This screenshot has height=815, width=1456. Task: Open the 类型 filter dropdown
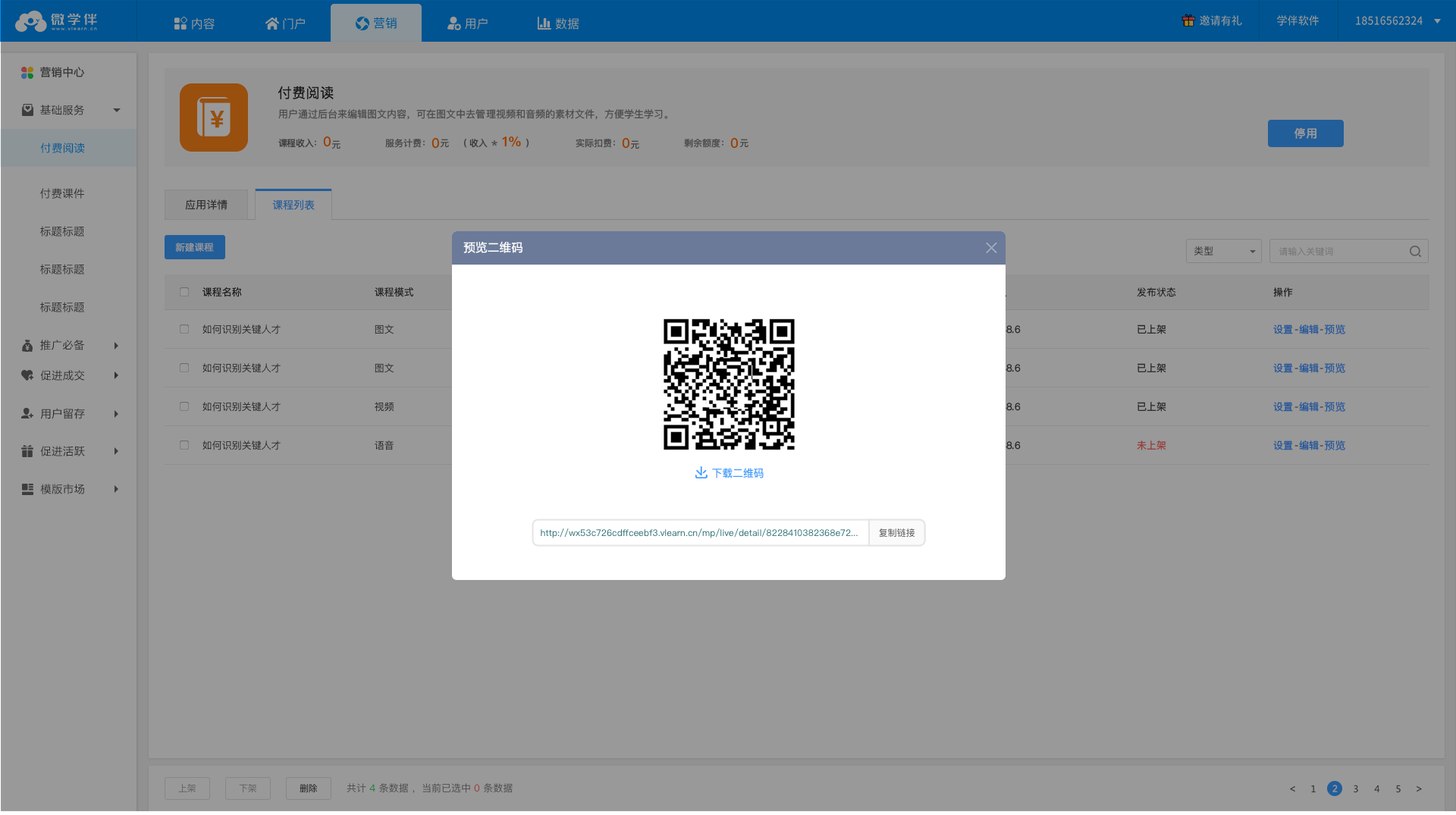(x=1223, y=252)
